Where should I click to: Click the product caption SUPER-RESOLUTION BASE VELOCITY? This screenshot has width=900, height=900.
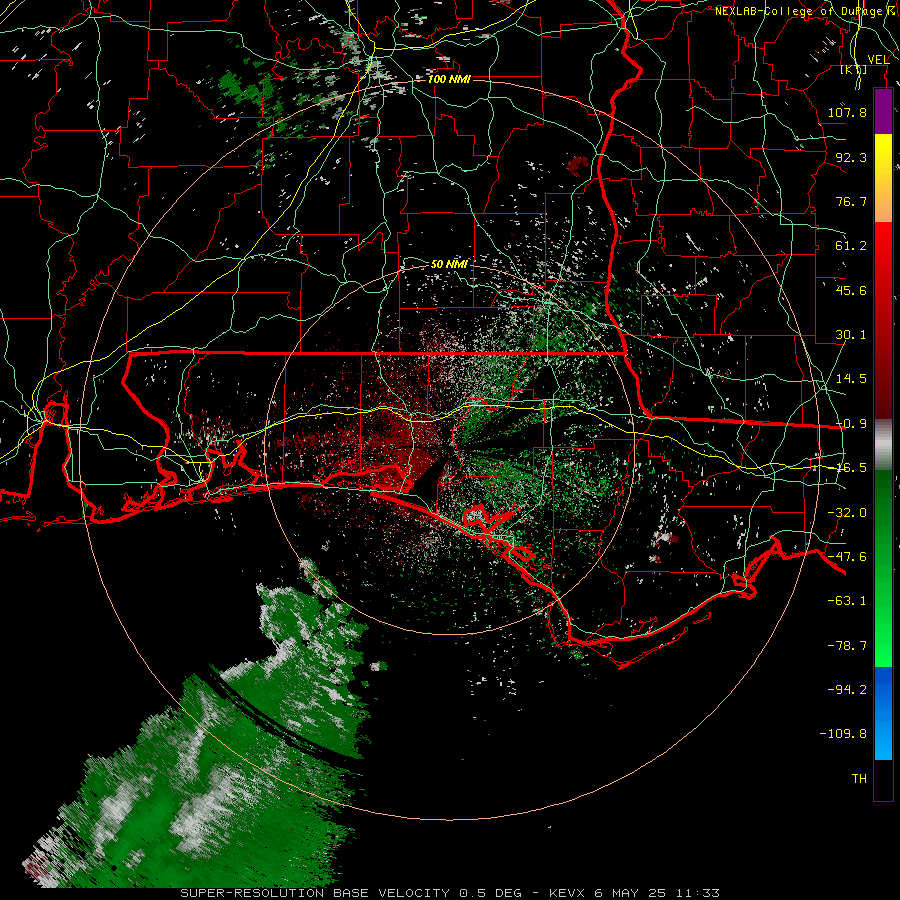pyautogui.click(x=315, y=893)
